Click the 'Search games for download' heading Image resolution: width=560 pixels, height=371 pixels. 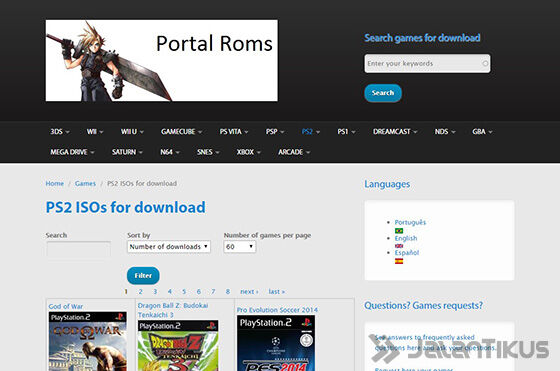pyautogui.click(x=422, y=38)
